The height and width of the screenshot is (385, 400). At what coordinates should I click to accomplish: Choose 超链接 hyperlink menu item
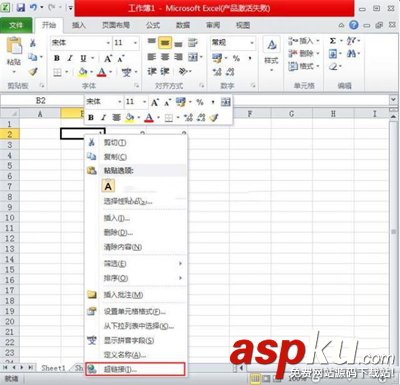135,369
